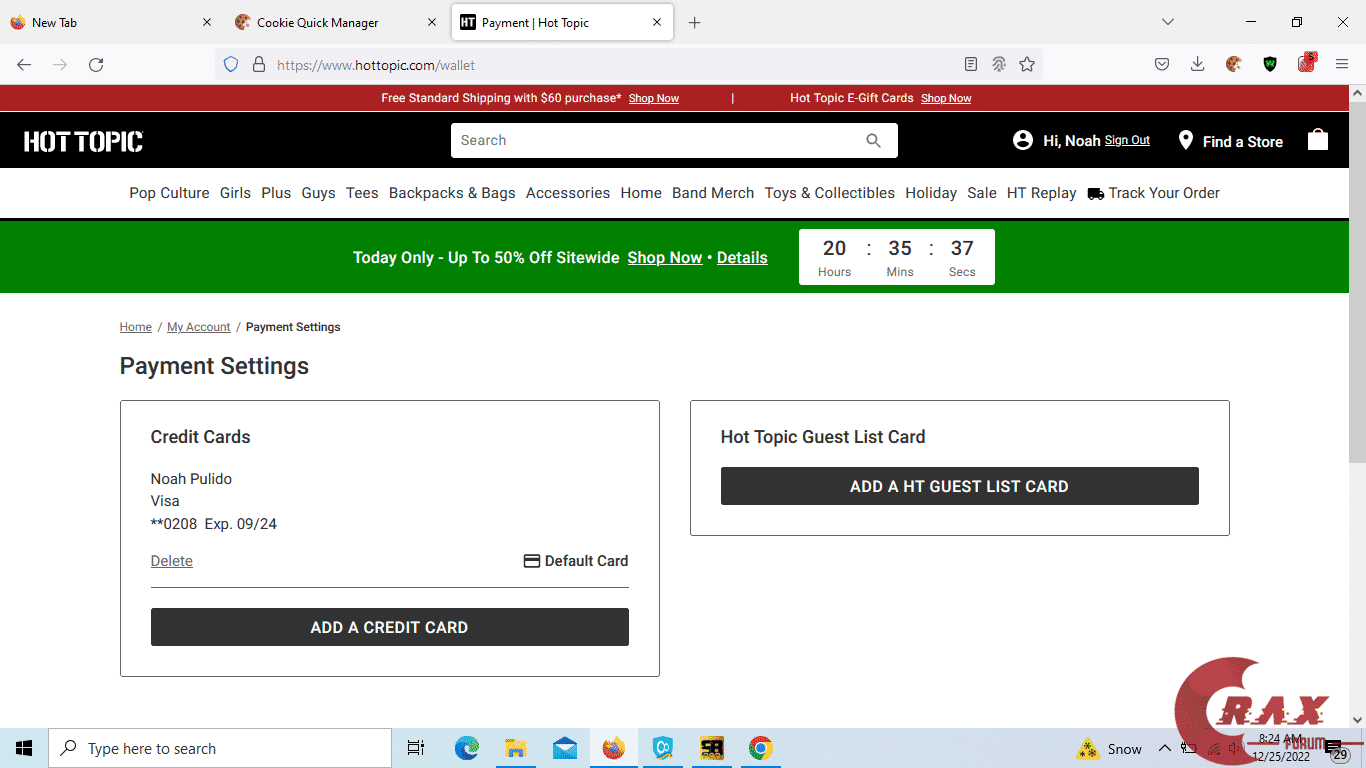Go to My Account breadcrumb
Viewport: 1366px width, 768px height.
[199, 327]
